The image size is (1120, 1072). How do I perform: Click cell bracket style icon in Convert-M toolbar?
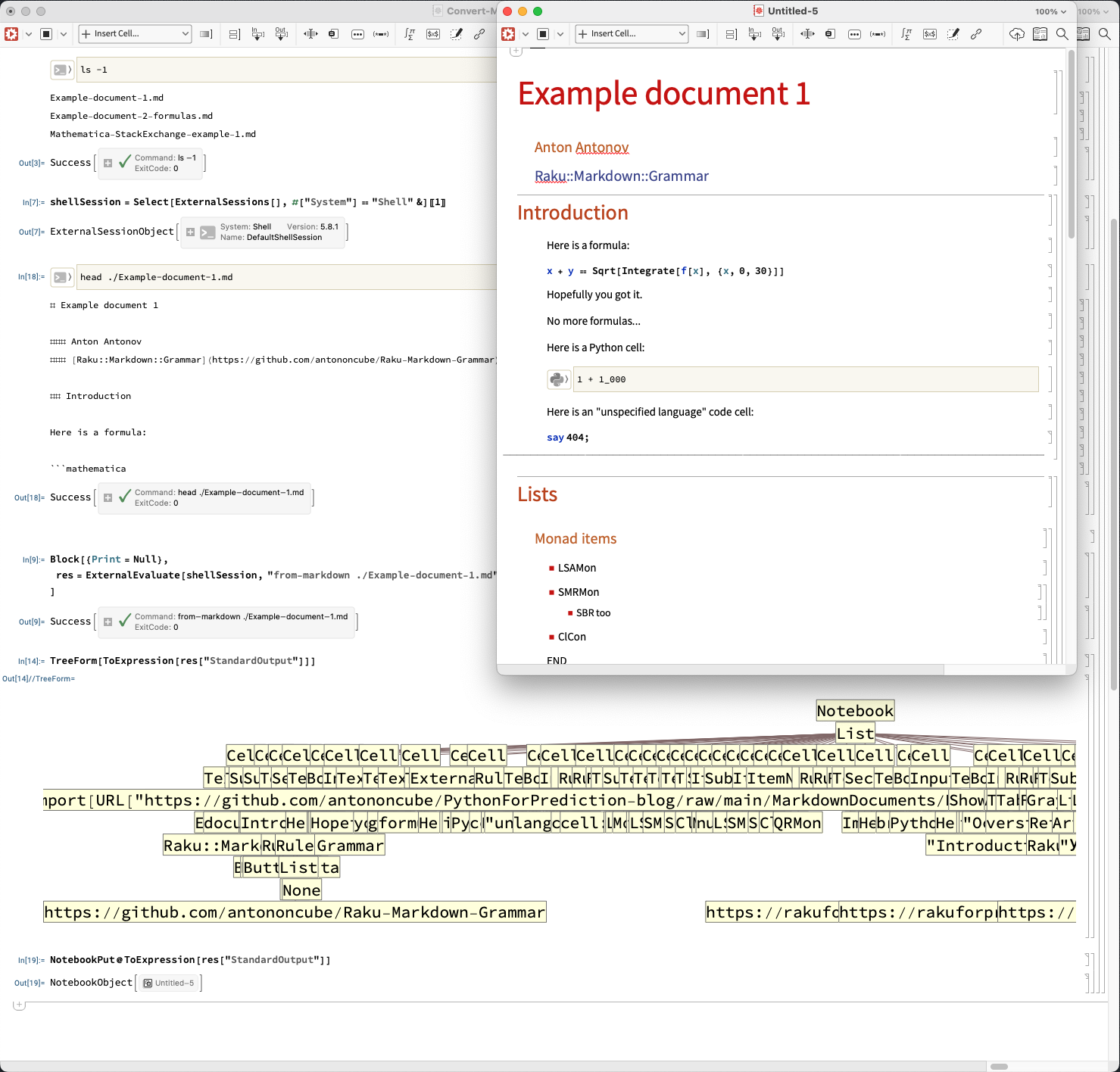pyautogui.click(x=206, y=34)
